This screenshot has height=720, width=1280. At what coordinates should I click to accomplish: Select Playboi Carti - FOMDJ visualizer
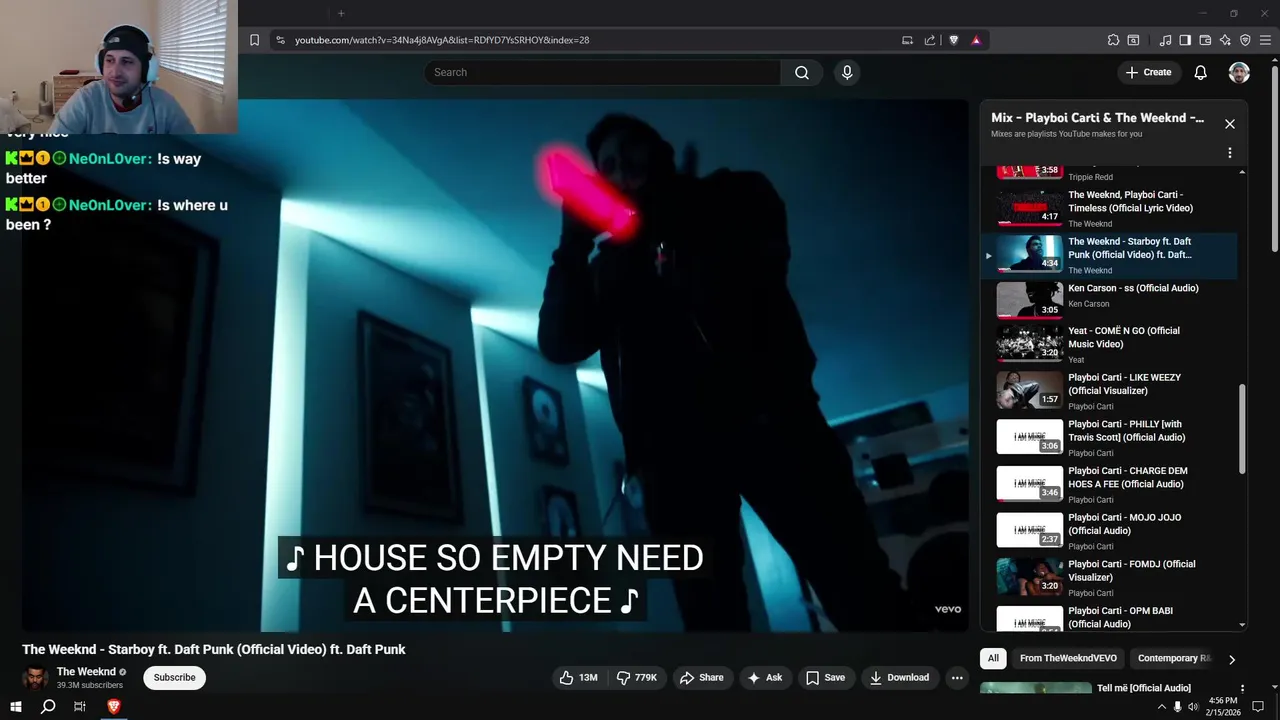coord(1108,577)
